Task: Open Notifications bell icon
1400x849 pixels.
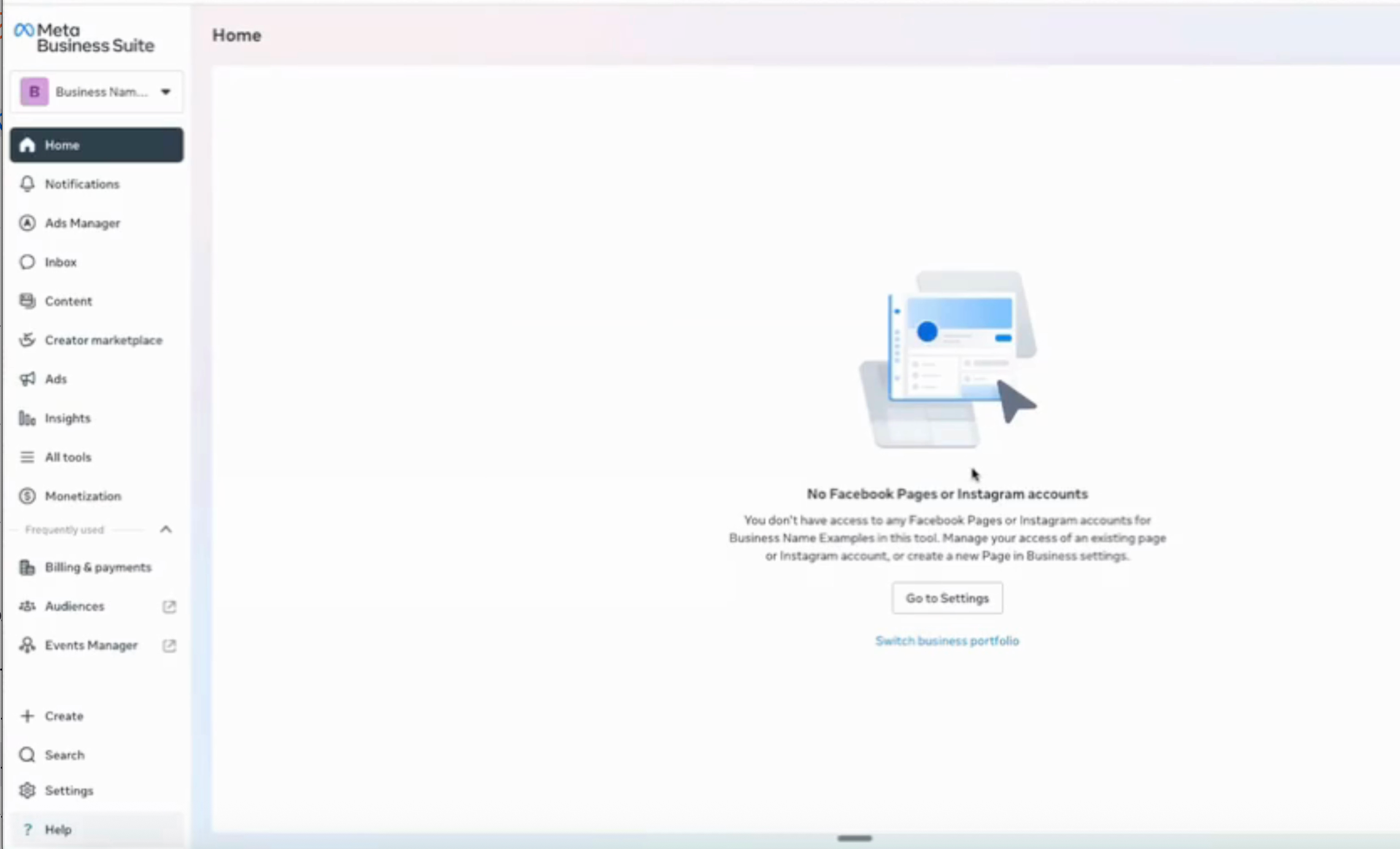Action: point(27,184)
